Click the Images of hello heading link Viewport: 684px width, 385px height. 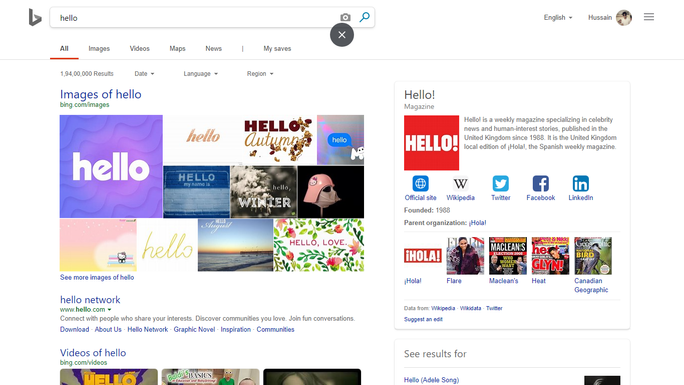[101, 94]
